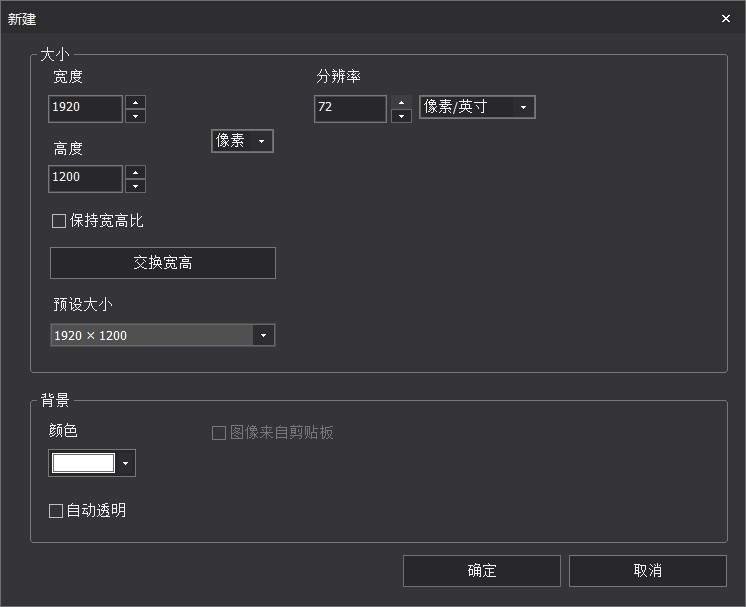The width and height of the screenshot is (746, 607).
Task: Open the background color dropdown arrow
Action: pos(125,463)
